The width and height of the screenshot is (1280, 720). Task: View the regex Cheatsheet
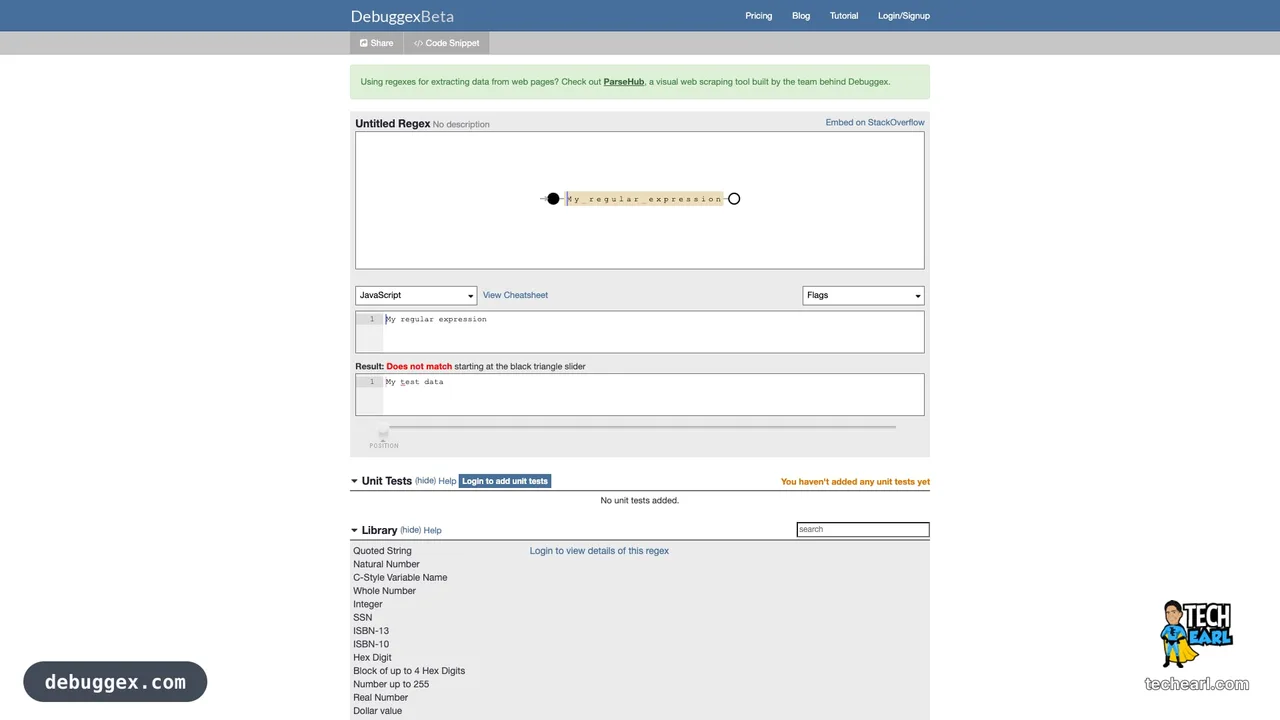click(x=515, y=295)
